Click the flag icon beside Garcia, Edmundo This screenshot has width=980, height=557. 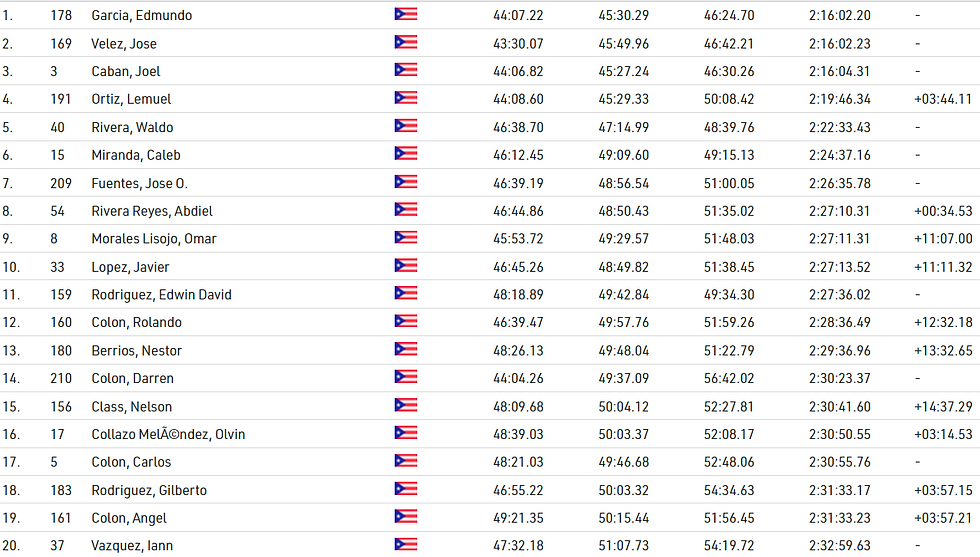[405, 15]
